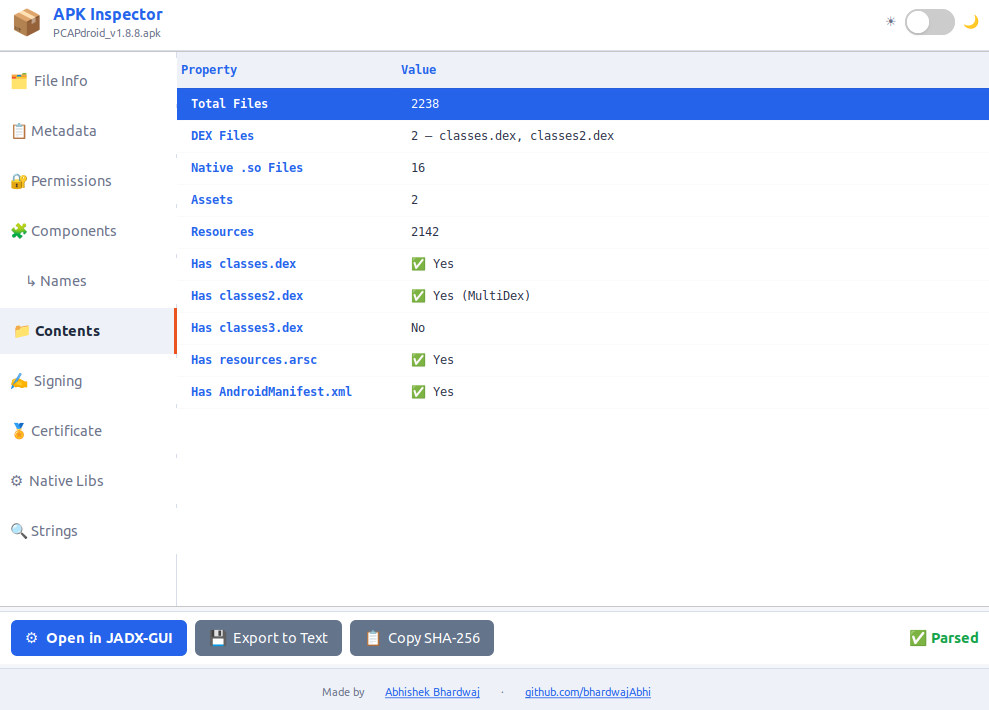Click the Contents folder icon
This screenshot has height=710, width=989.
click(x=21, y=331)
